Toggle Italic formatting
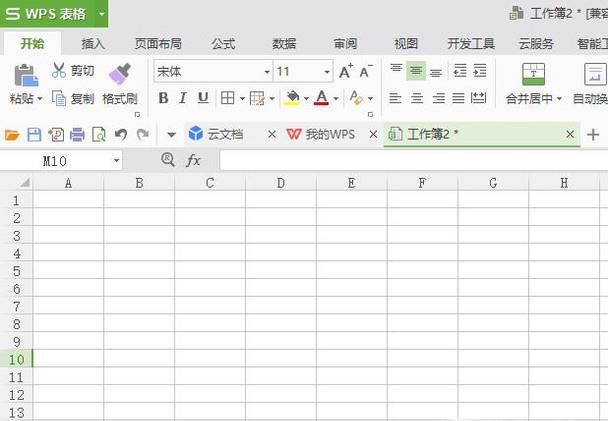Screen dimensions: 608x421 tap(183, 98)
